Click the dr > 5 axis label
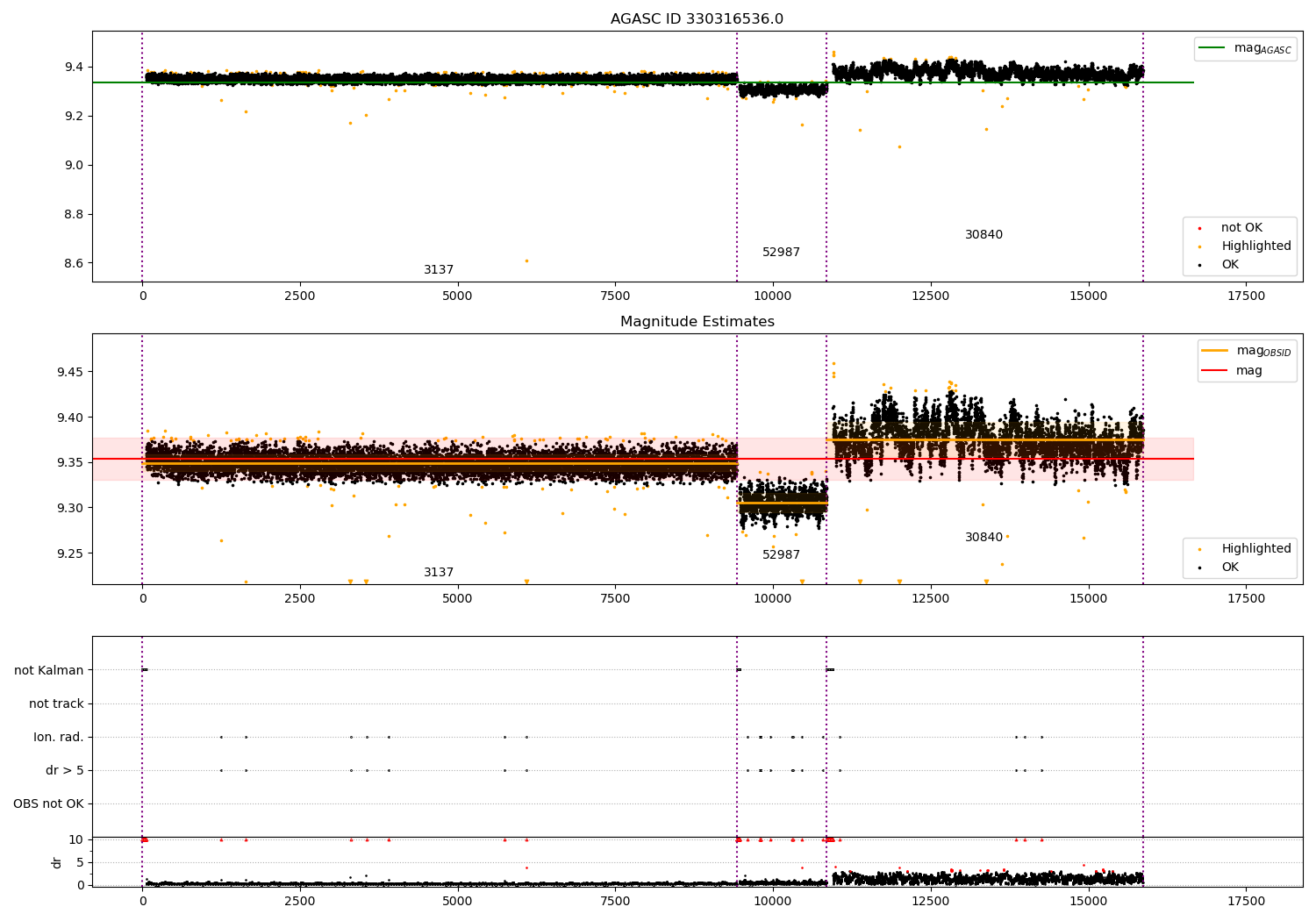Screen dimensions: 1316x921 65,770
